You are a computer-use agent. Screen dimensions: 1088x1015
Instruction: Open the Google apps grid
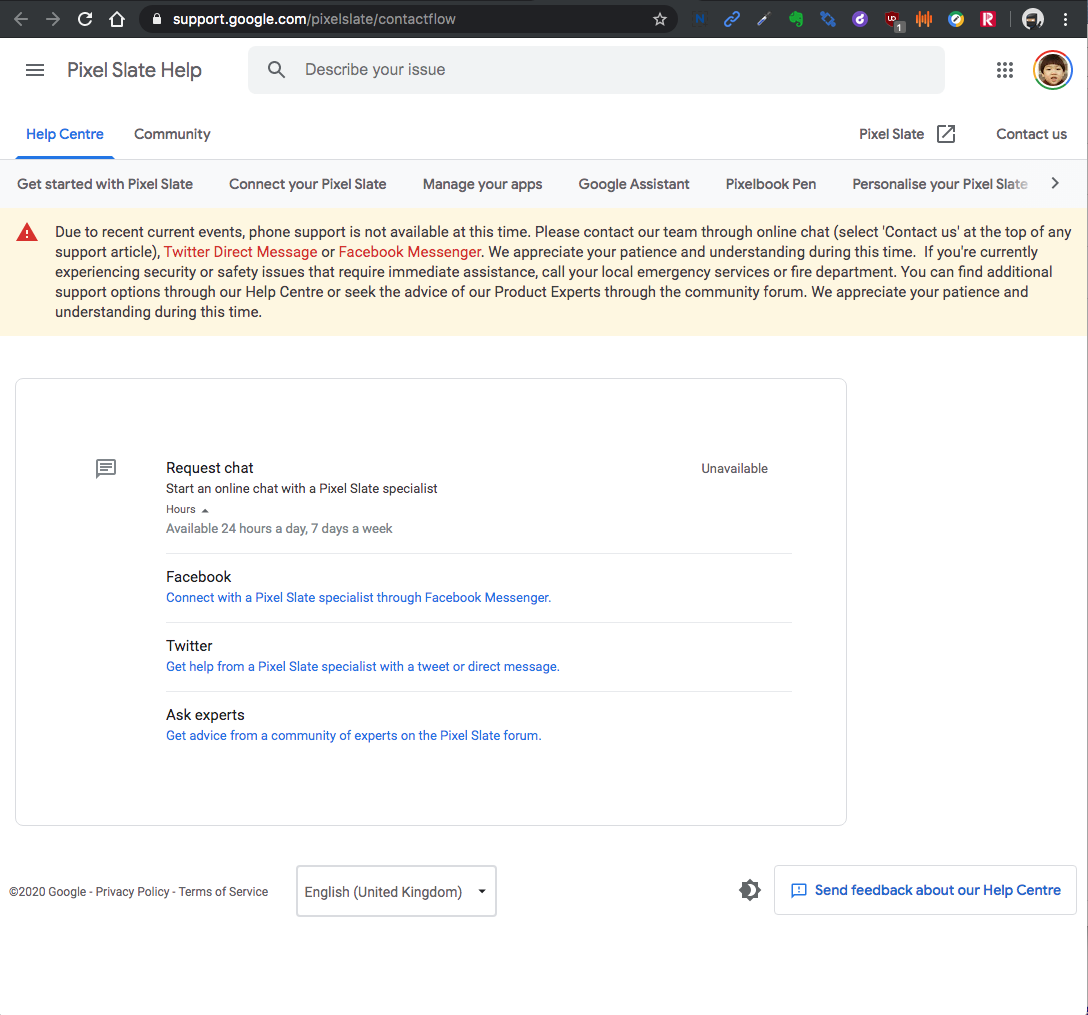pyautogui.click(x=1005, y=70)
